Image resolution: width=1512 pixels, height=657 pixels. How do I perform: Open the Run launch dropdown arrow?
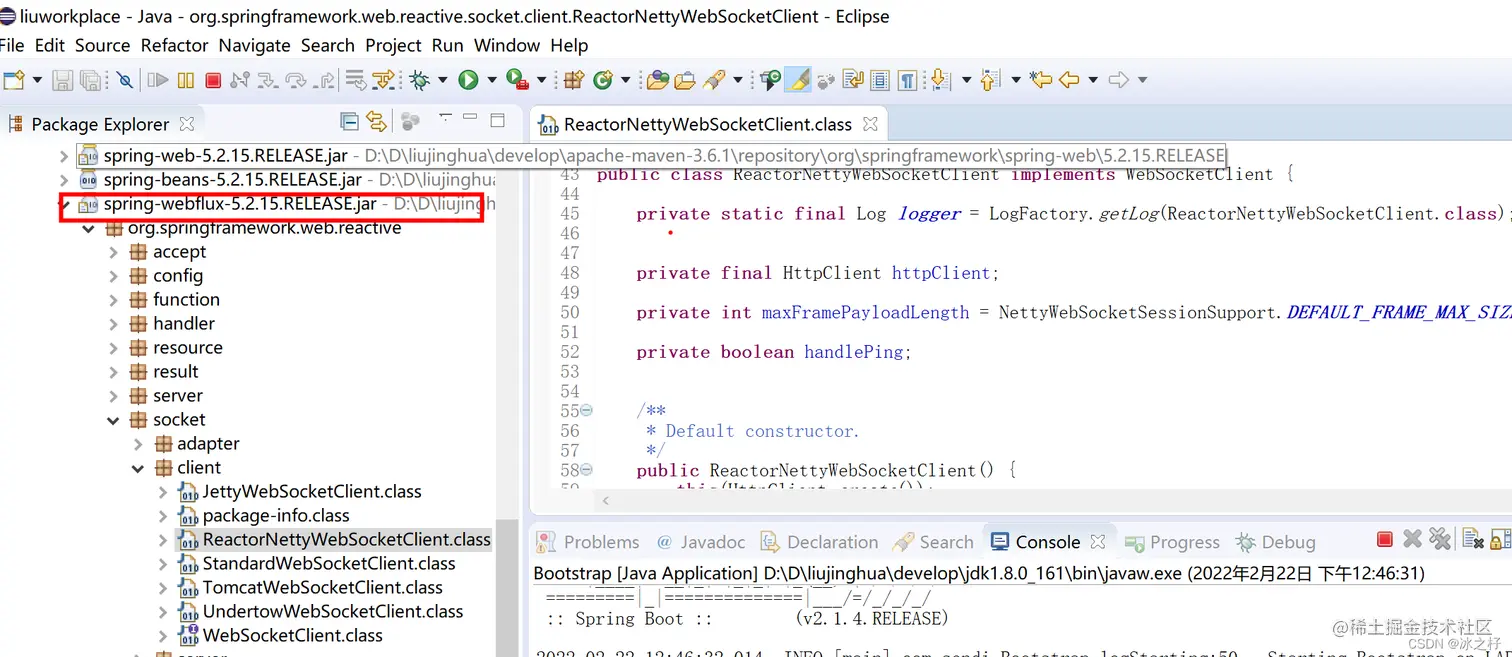pos(491,80)
